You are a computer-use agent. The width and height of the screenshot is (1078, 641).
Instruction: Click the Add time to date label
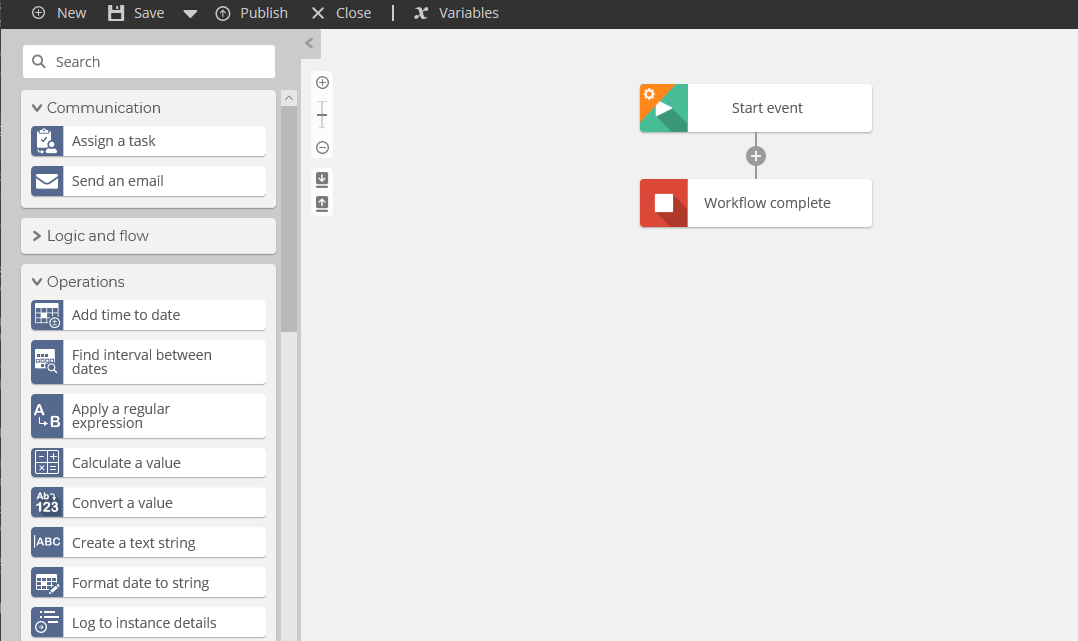pyautogui.click(x=126, y=315)
